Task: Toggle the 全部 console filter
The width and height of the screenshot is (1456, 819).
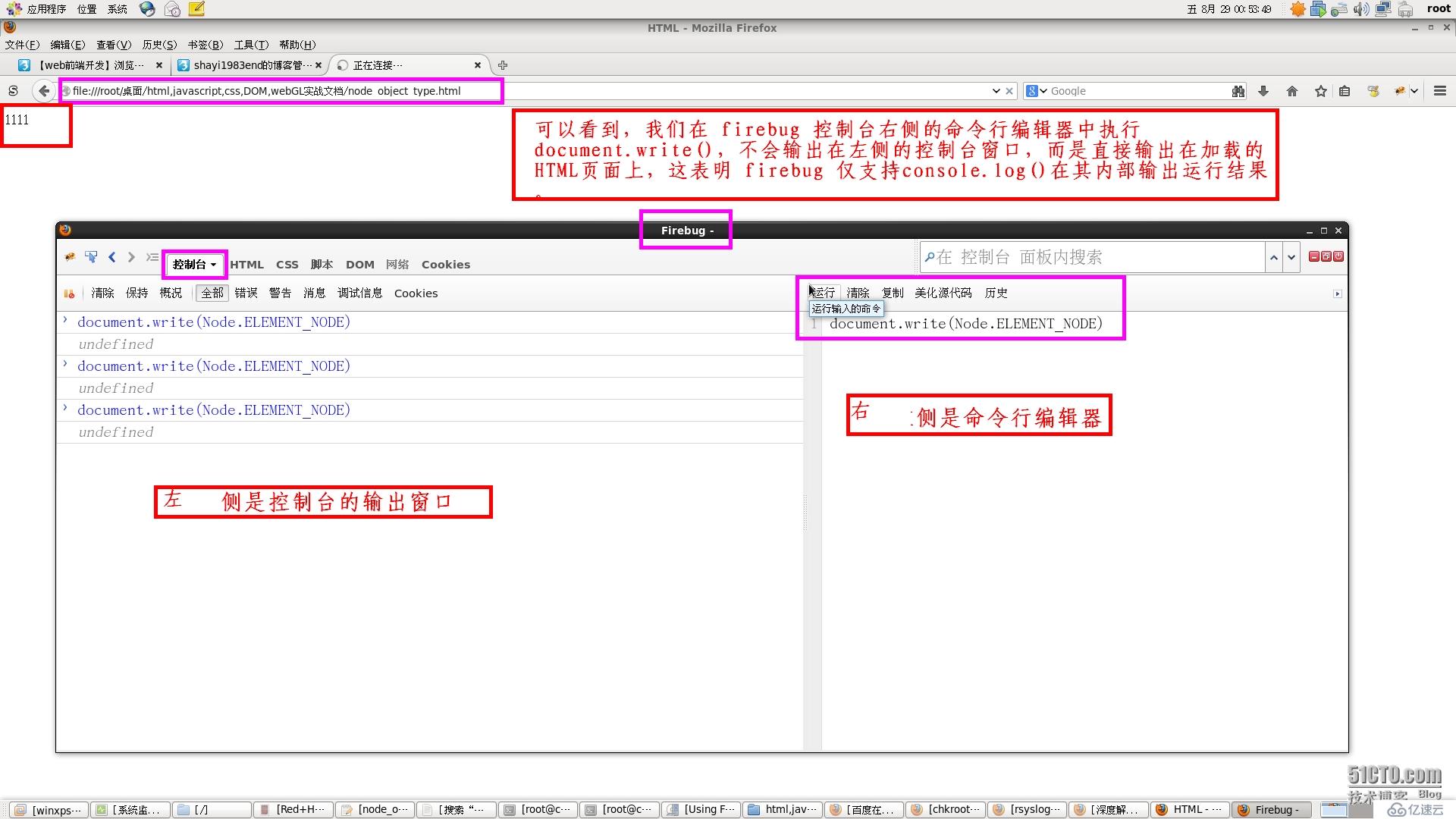Action: tap(212, 293)
